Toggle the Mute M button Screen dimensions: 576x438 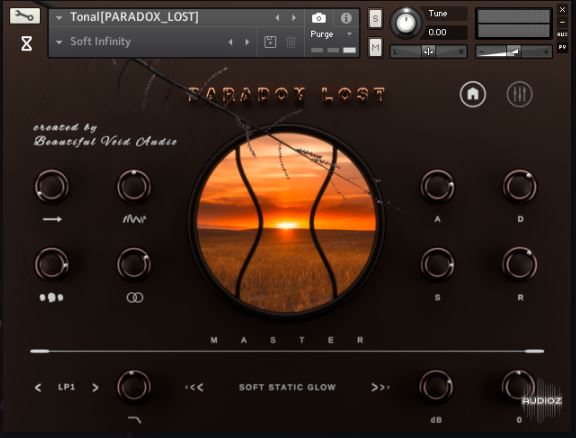pos(375,47)
